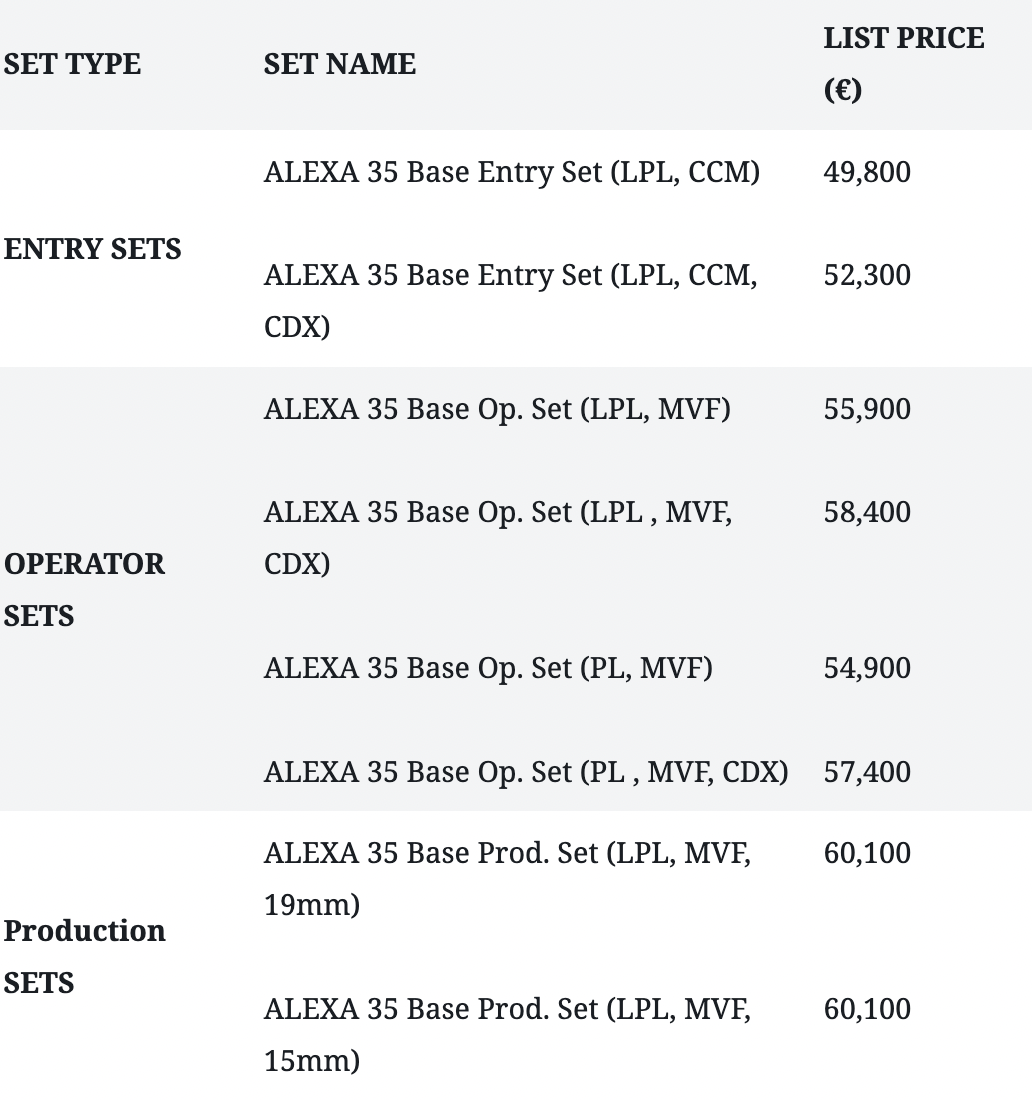Image resolution: width=1032 pixels, height=1100 pixels.
Task: Click the SET TYPE column header
Action: click(x=72, y=64)
